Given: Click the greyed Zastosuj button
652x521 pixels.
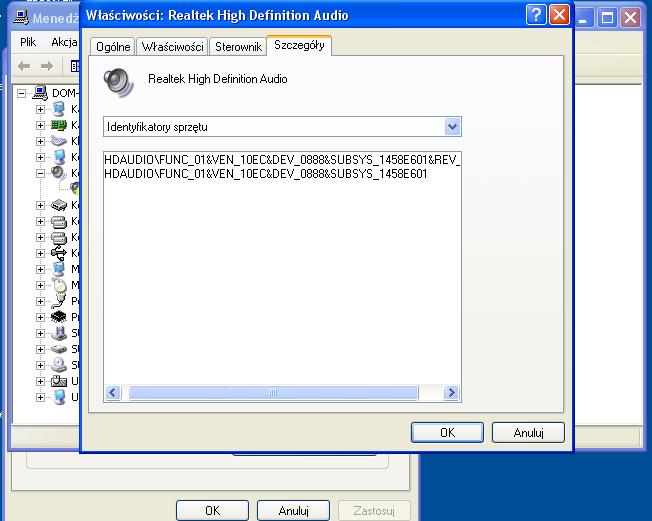Looking at the screenshot, I should [374, 510].
